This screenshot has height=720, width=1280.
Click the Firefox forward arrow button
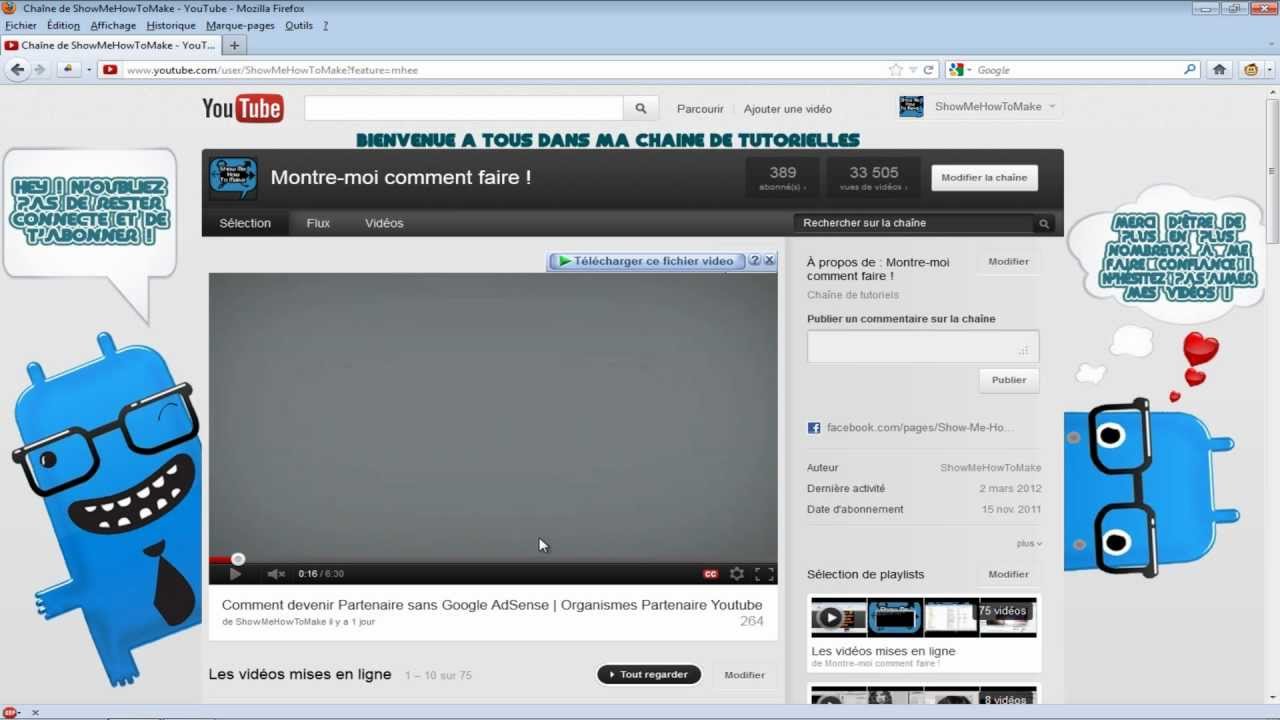pyautogui.click(x=40, y=70)
